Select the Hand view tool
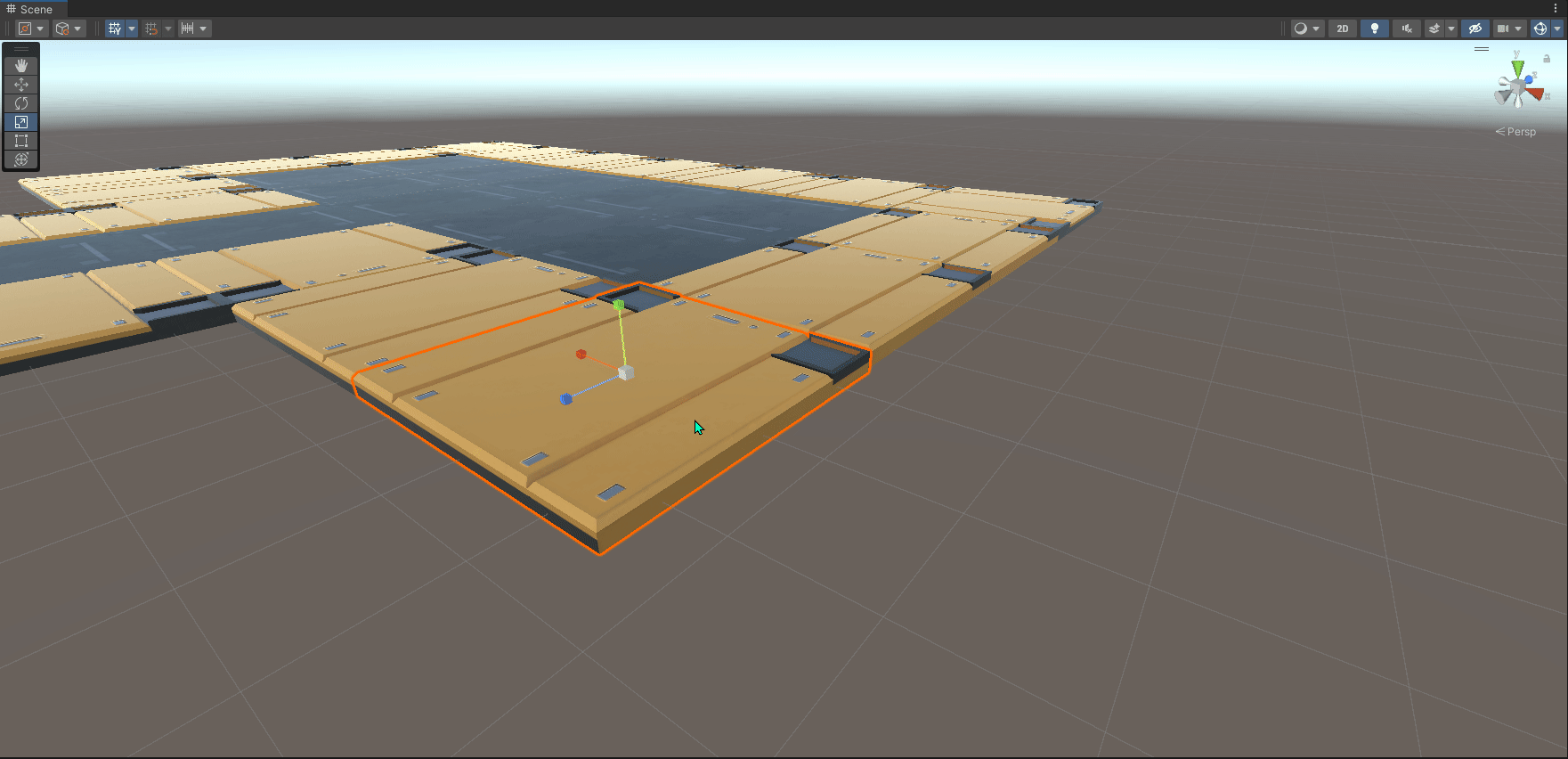The width and height of the screenshot is (1568, 759). pos(21,66)
